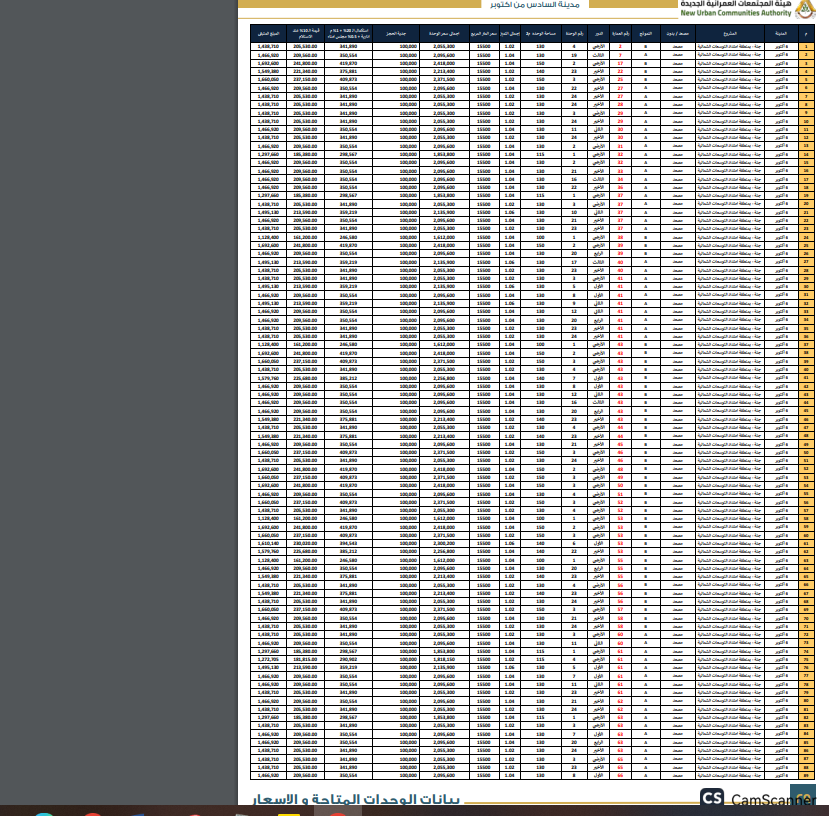This screenshot has width=829, height=816.
Task: Select the cell with value 2,300,200
Action: click(x=444, y=543)
